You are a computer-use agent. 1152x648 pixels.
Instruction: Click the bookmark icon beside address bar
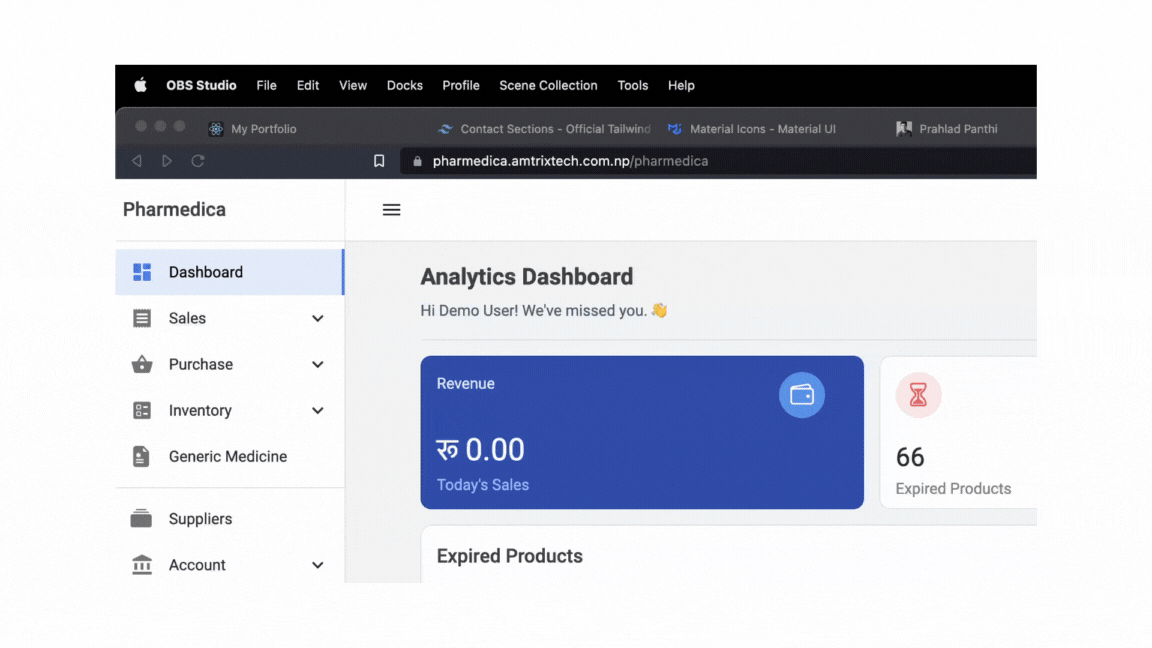click(379, 161)
